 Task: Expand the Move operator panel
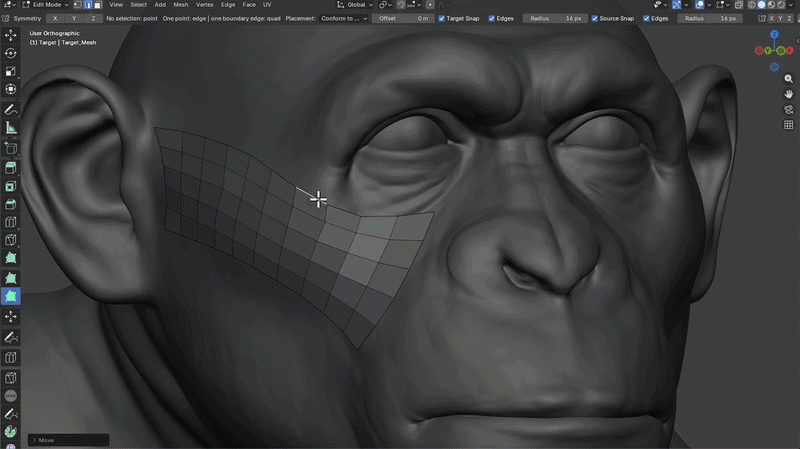coord(68,440)
